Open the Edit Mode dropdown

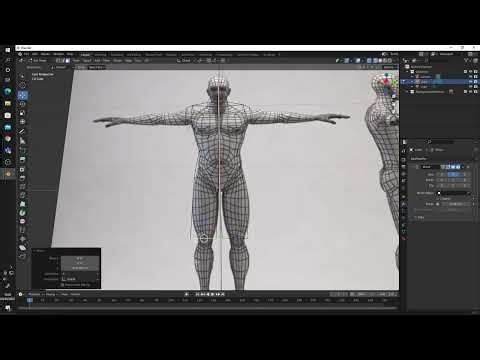pos(38,60)
